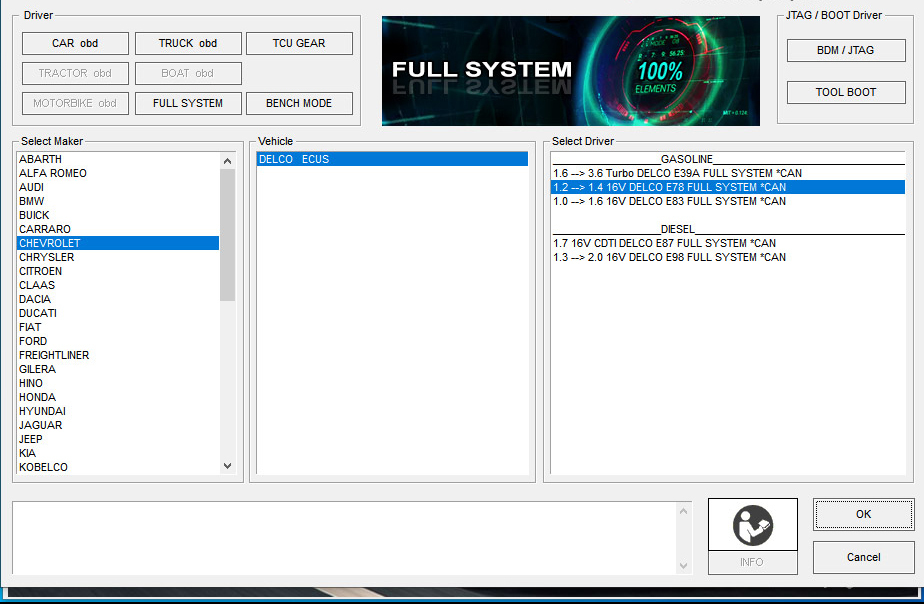The image size is (924, 604).
Task: Choose 1.6 16V DELCO E83 driver
Action: [x=728, y=202]
